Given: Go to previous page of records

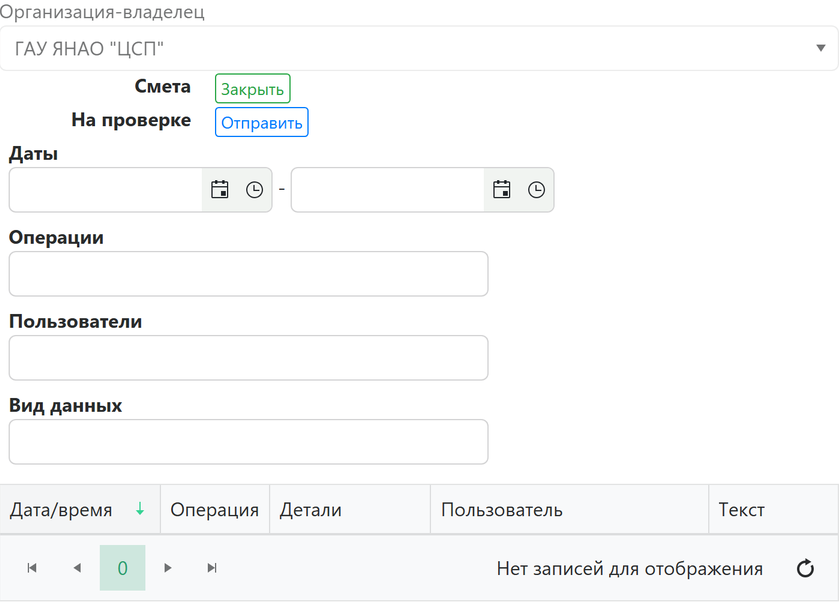Looking at the screenshot, I should [77, 568].
